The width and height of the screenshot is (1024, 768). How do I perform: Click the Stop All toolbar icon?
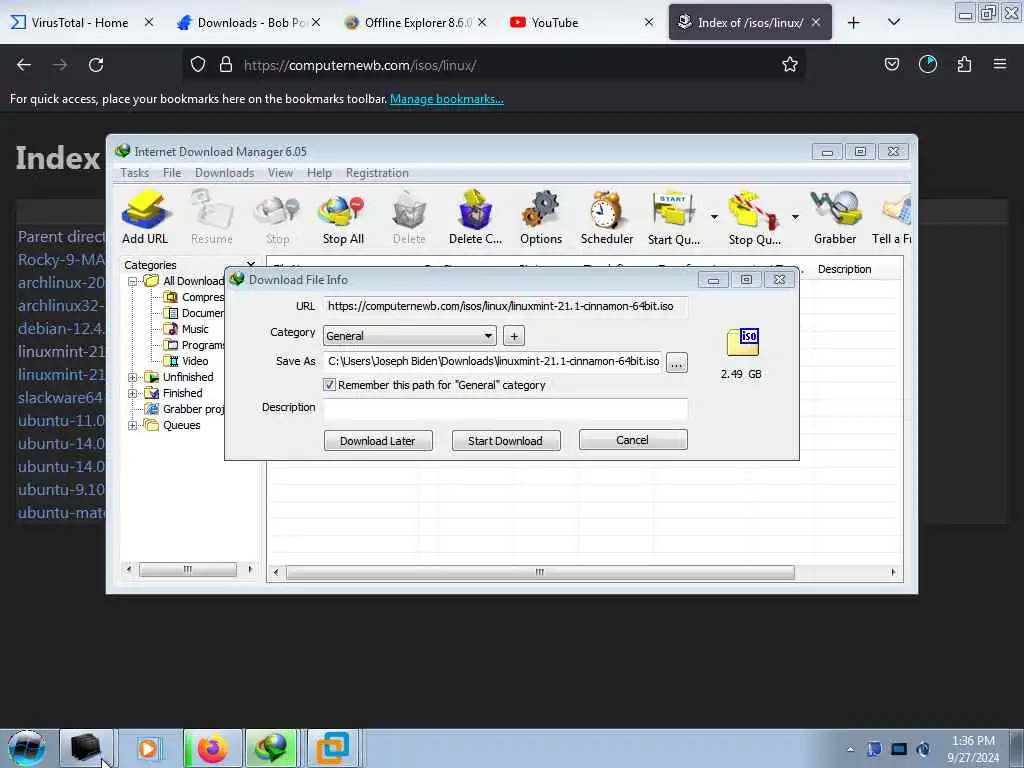pyautogui.click(x=343, y=217)
